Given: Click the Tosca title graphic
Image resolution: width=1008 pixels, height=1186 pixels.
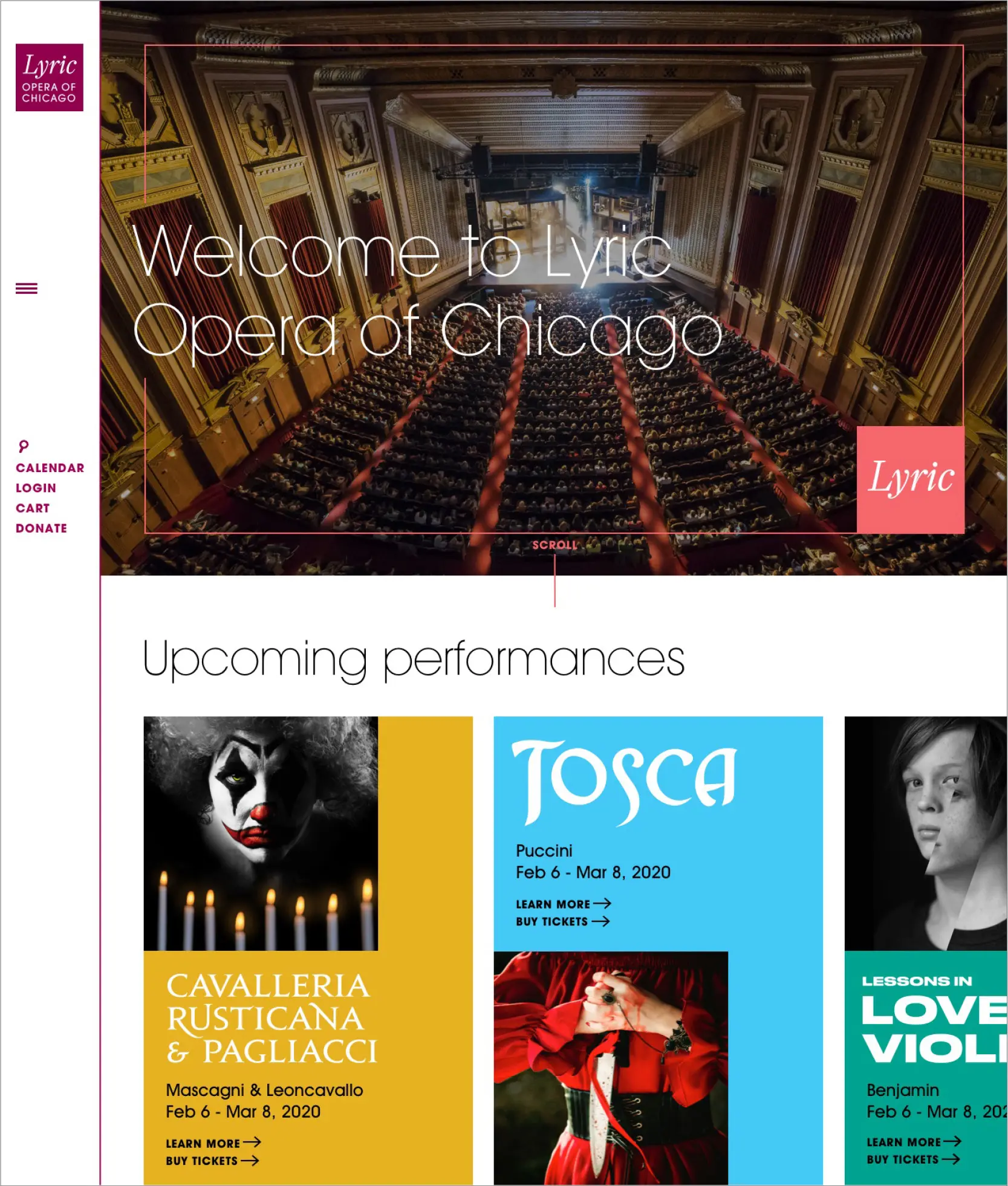Looking at the screenshot, I should [x=624, y=782].
